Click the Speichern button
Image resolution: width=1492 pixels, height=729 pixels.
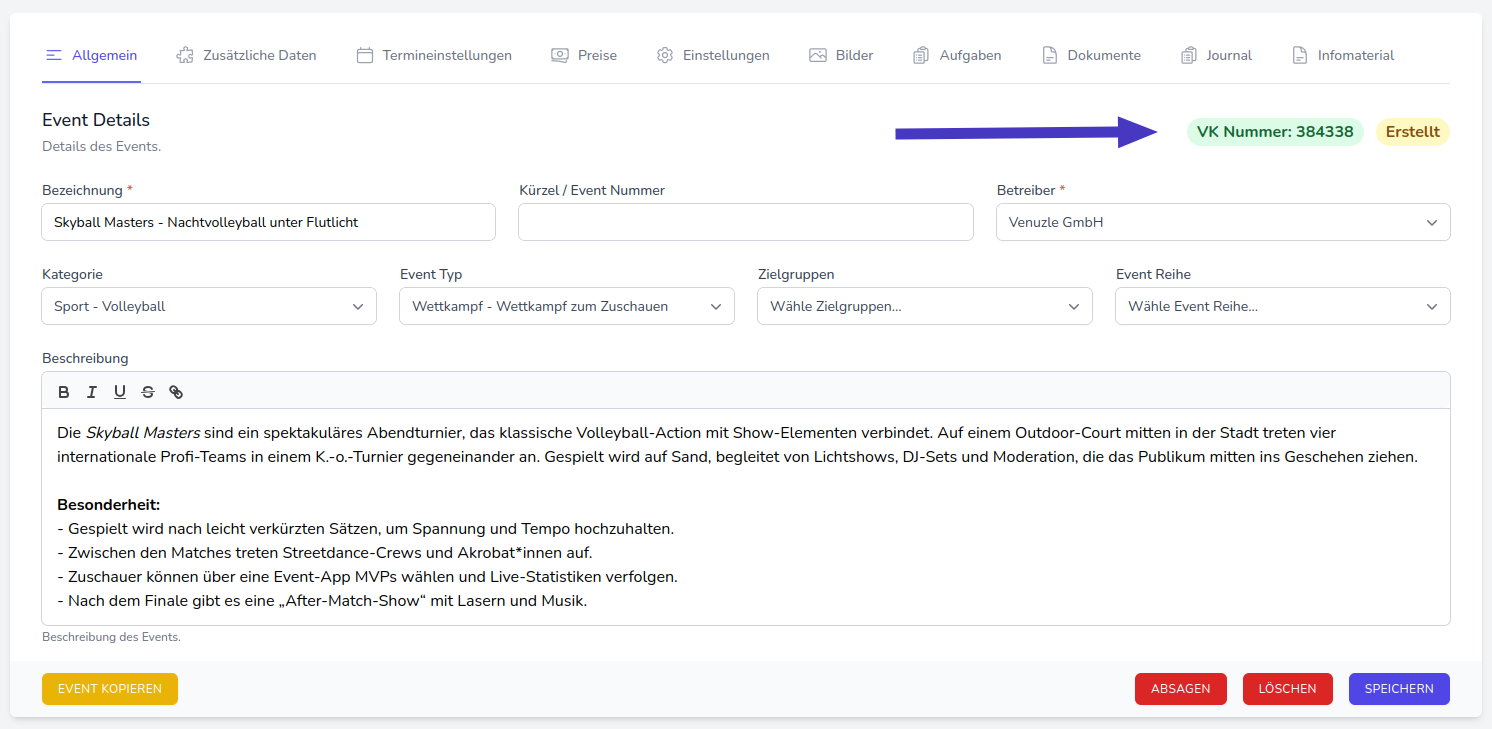[1399, 689]
